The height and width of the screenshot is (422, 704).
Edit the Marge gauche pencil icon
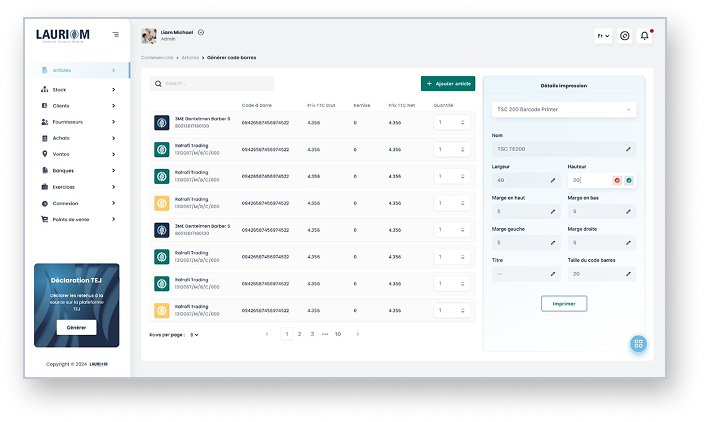tap(553, 243)
